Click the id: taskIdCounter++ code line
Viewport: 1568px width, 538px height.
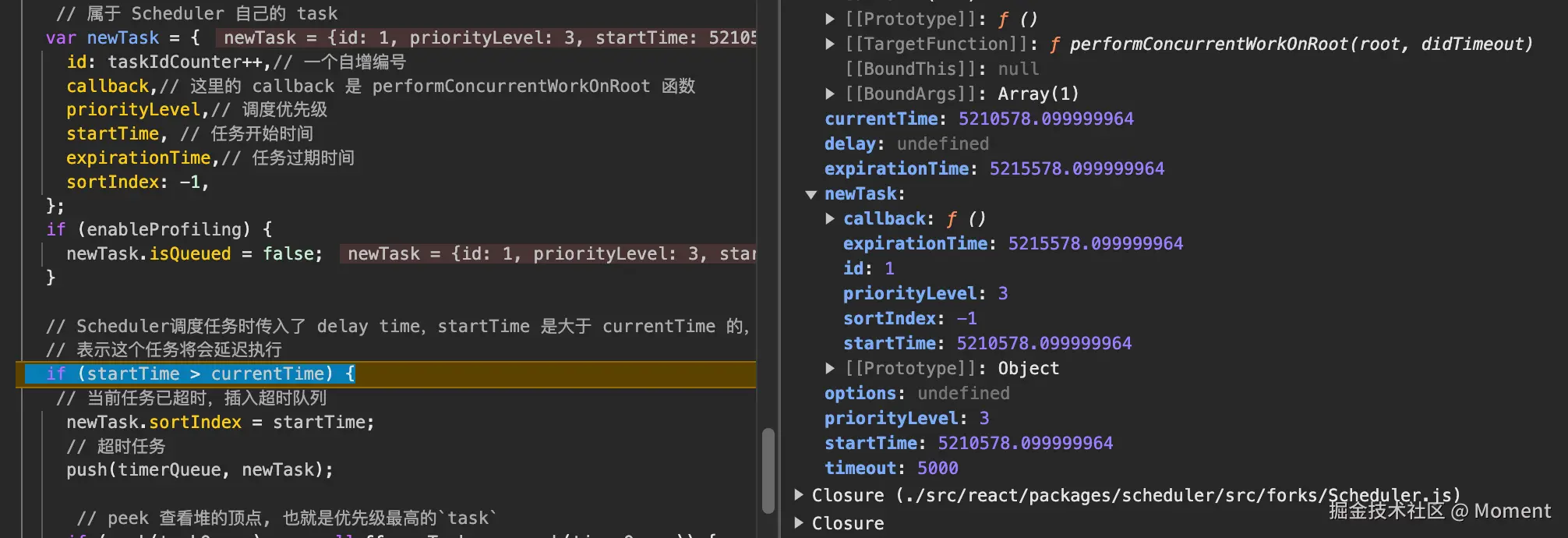[x=236, y=62]
